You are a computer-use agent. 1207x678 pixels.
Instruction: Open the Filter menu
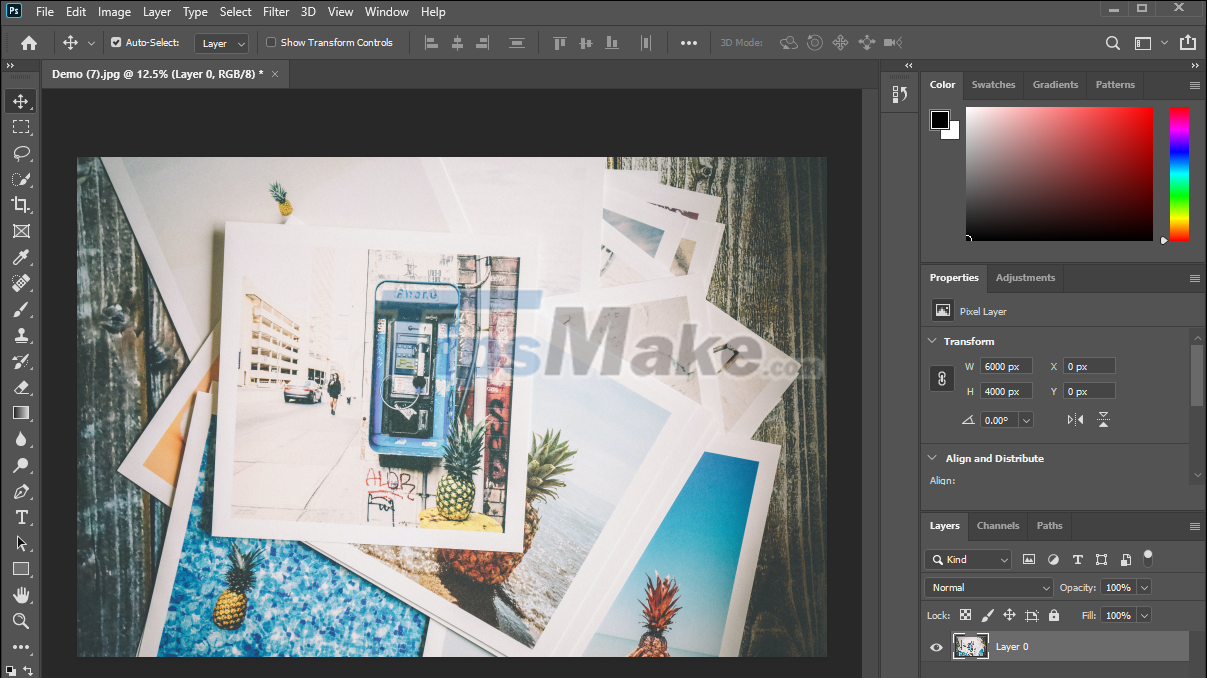click(276, 12)
